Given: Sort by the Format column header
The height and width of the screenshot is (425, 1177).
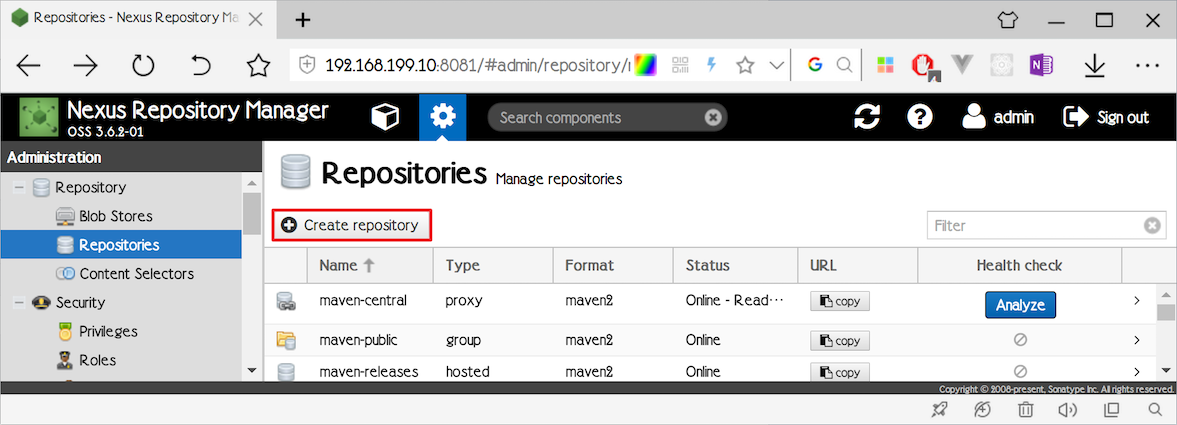Looking at the screenshot, I should point(613,265).
